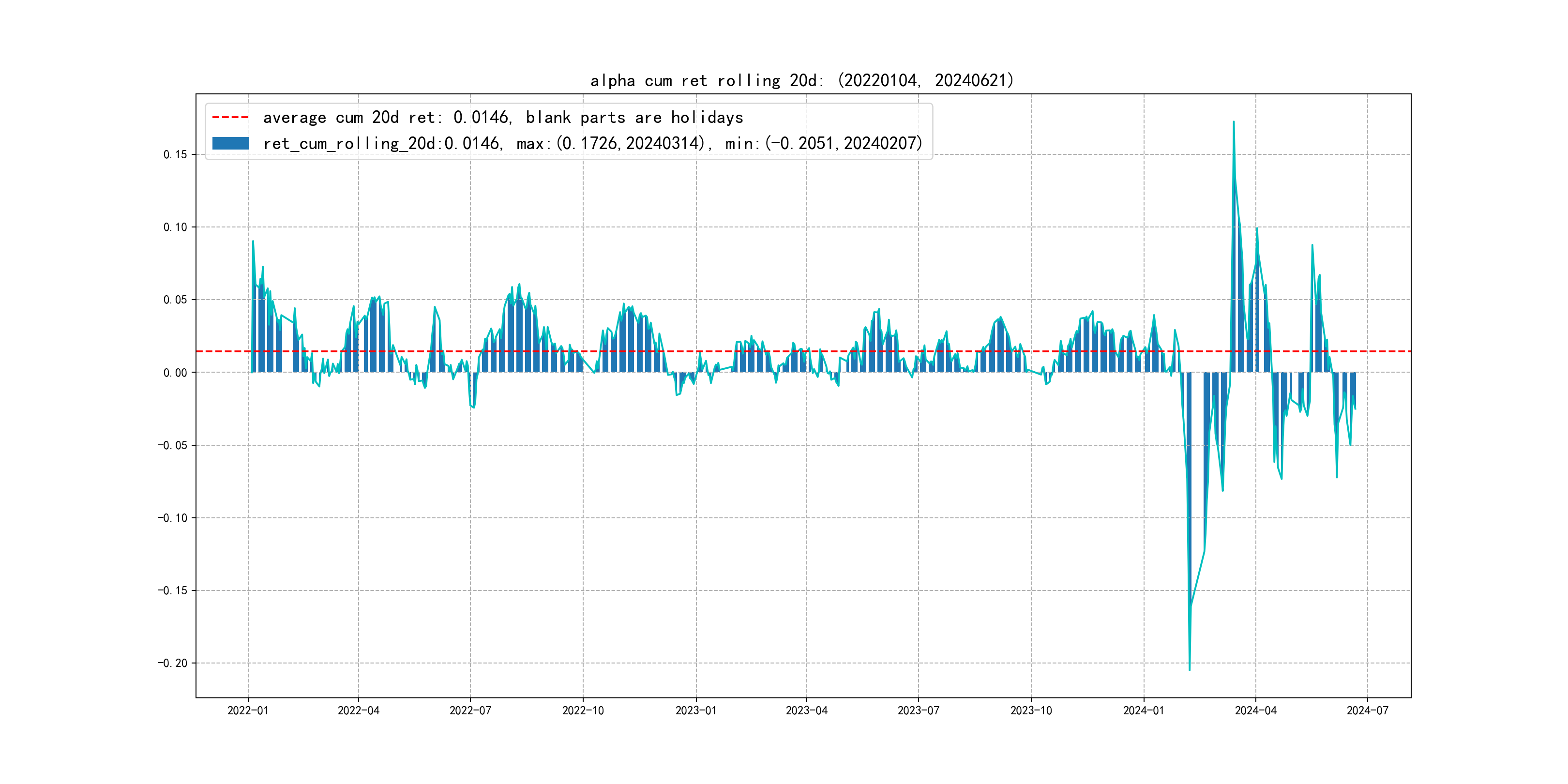Image resolution: width=1568 pixels, height=784 pixels.
Task: Click the 2022-04 x-axis label
Action: pos(359,710)
